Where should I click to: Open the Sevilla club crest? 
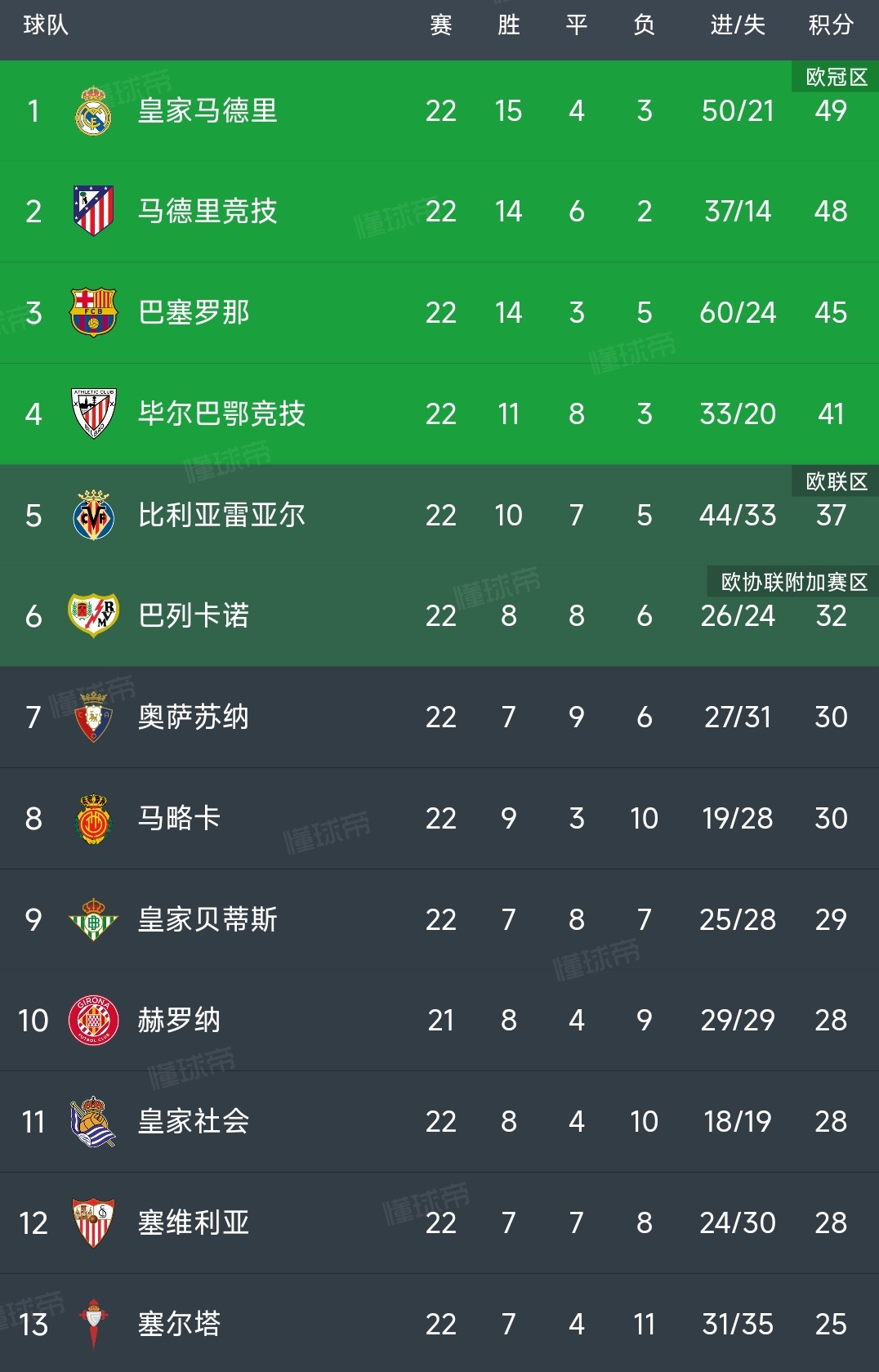pyautogui.click(x=93, y=1222)
